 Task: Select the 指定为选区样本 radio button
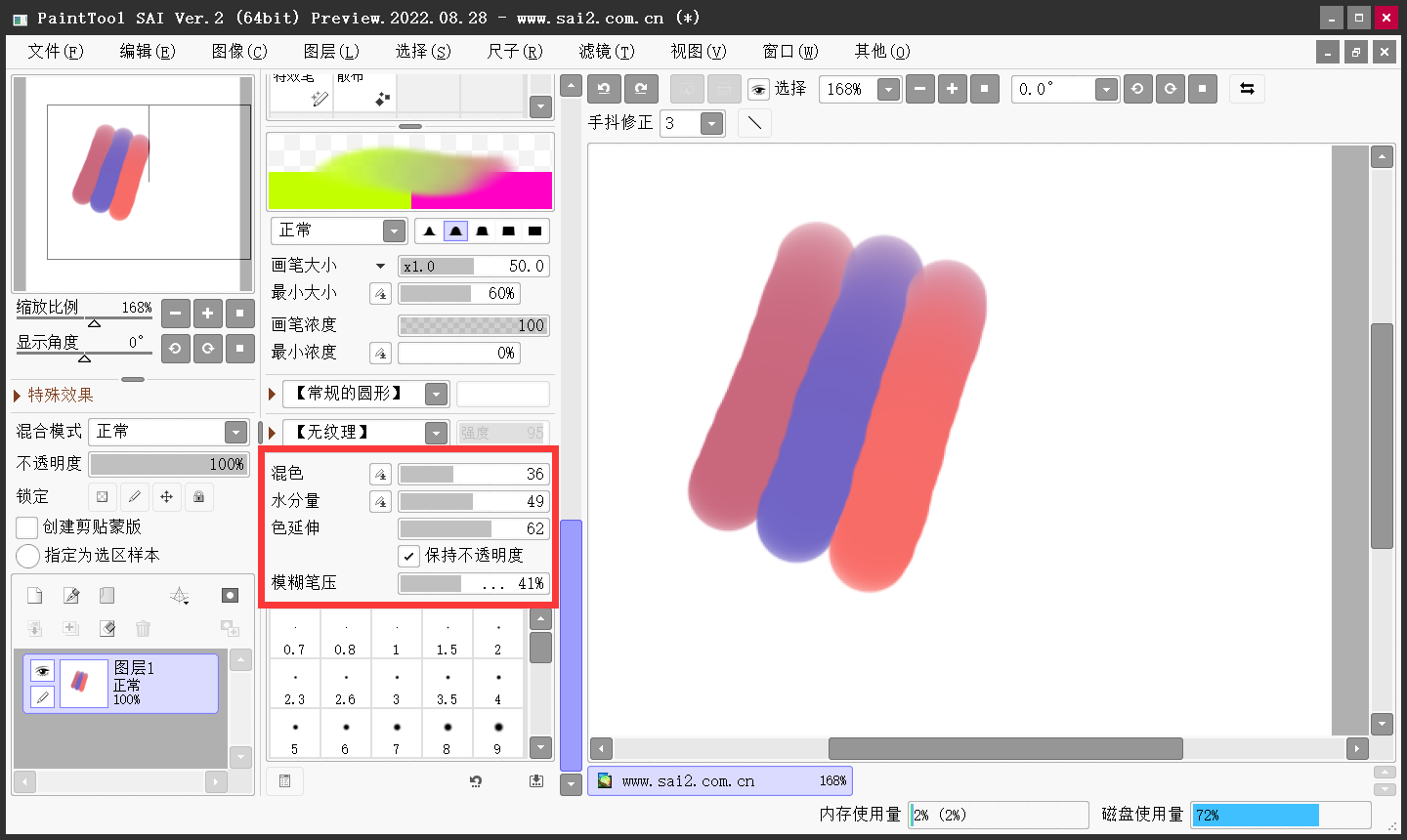tap(27, 556)
